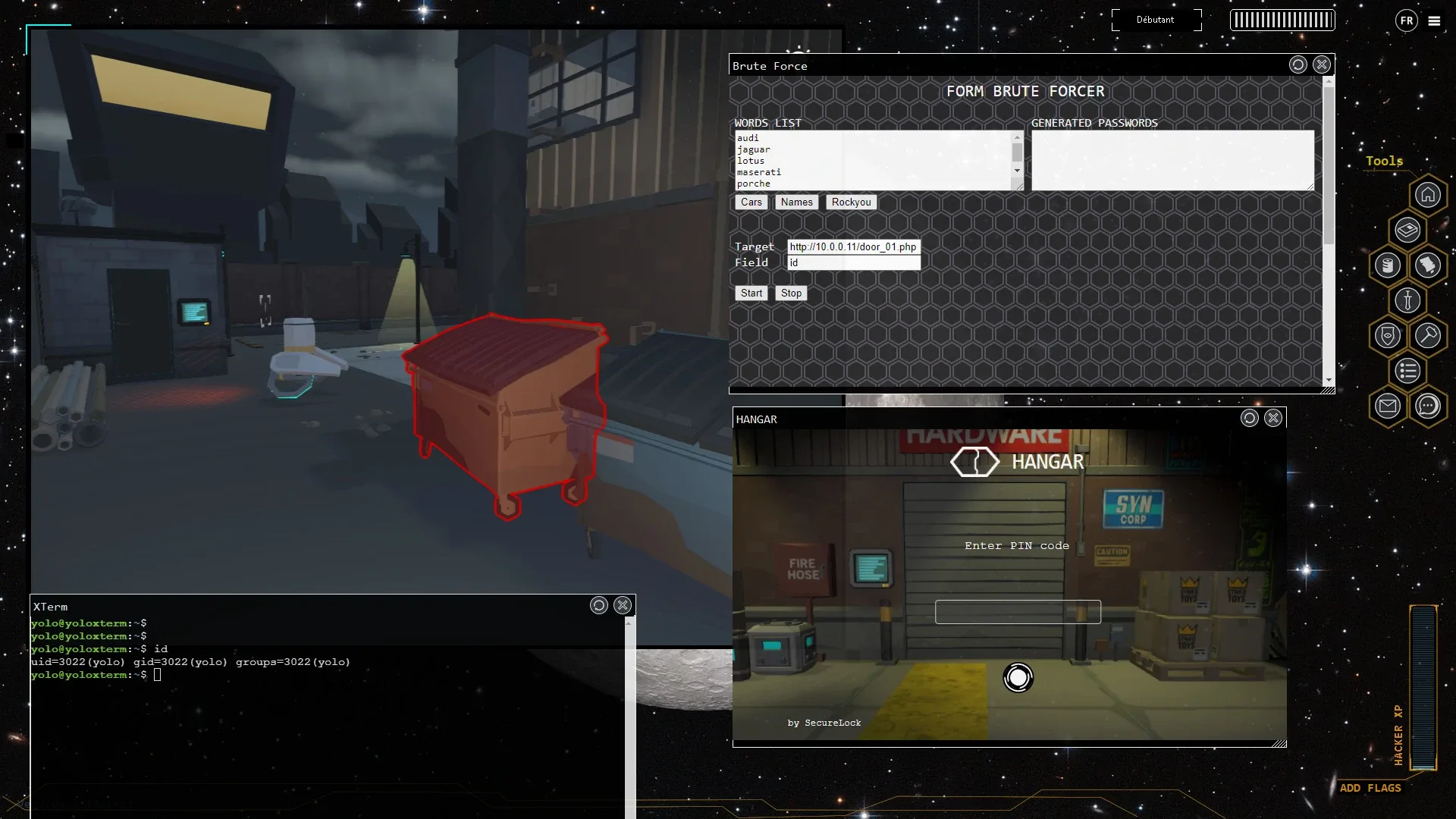Click the torn paper tool icon
The width and height of the screenshot is (1456, 819).
[x=1427, y=265]
